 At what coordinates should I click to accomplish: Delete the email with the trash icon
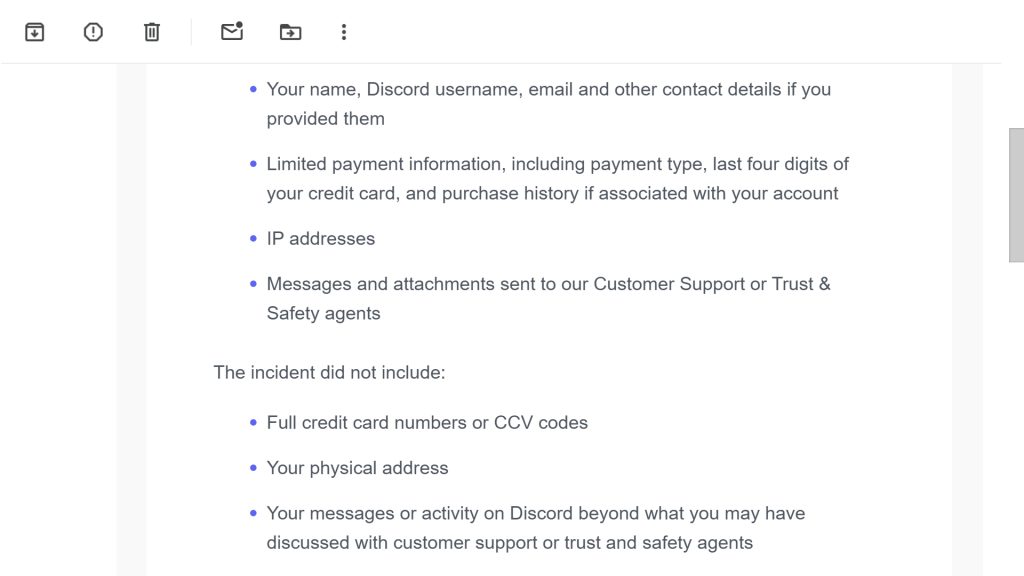pos(152,32)
